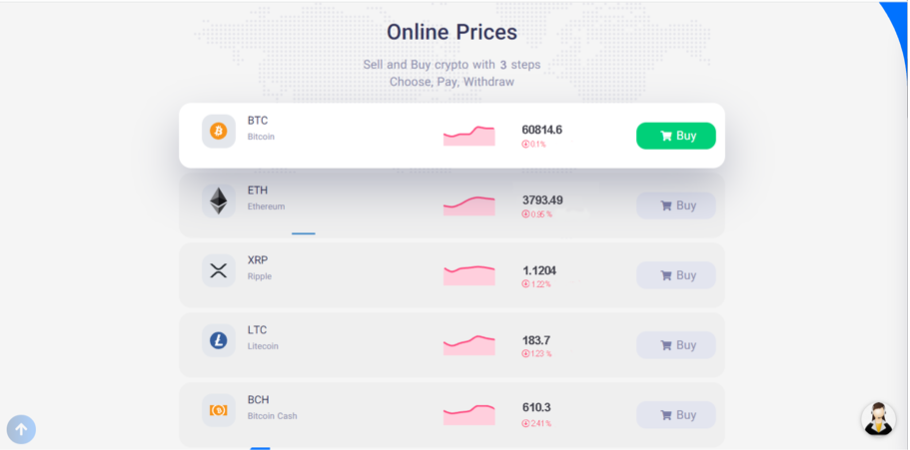Click the Bitcoin coin icon
This screenshot has height=450, width=910.
[x=218, y=131]
